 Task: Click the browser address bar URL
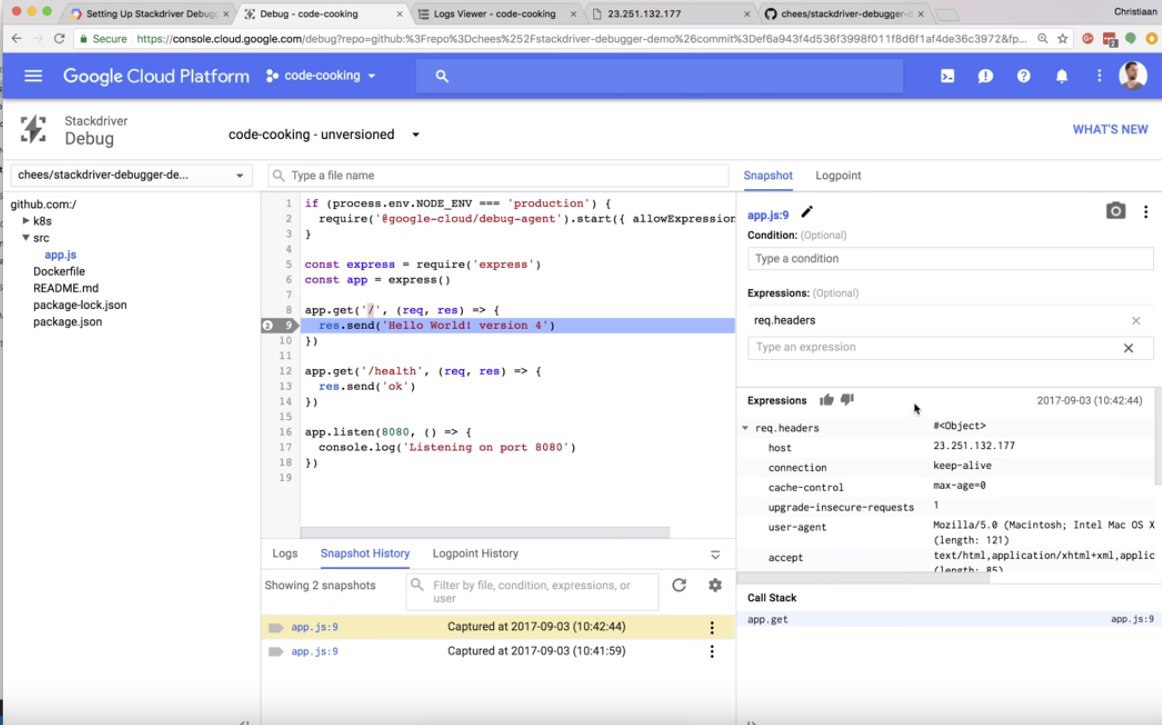(582, 39)
